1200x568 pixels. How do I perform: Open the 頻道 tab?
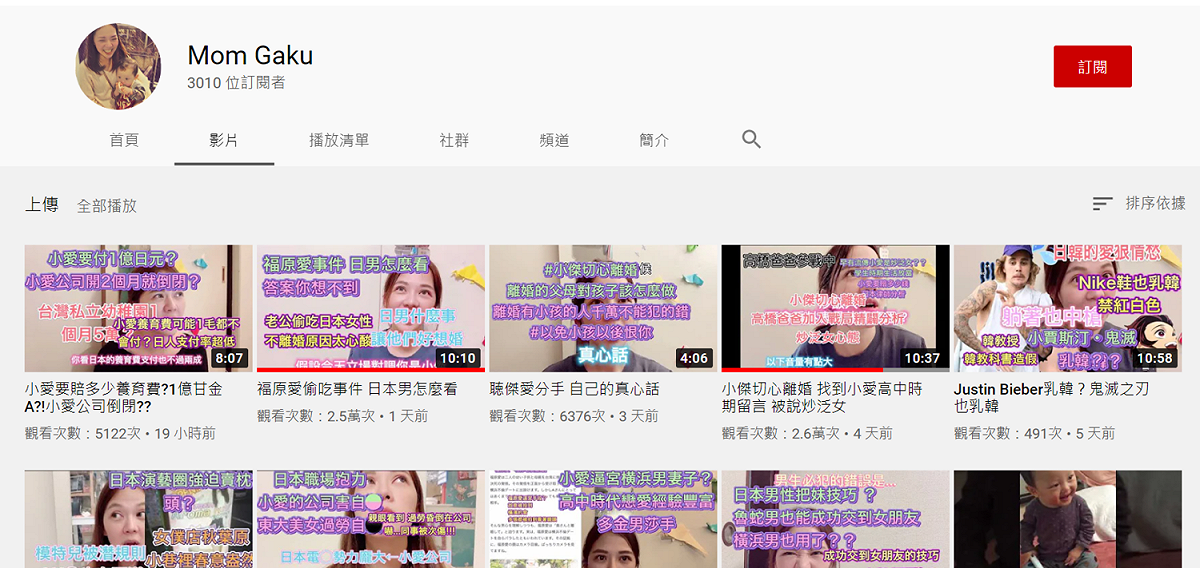point(554,140)
